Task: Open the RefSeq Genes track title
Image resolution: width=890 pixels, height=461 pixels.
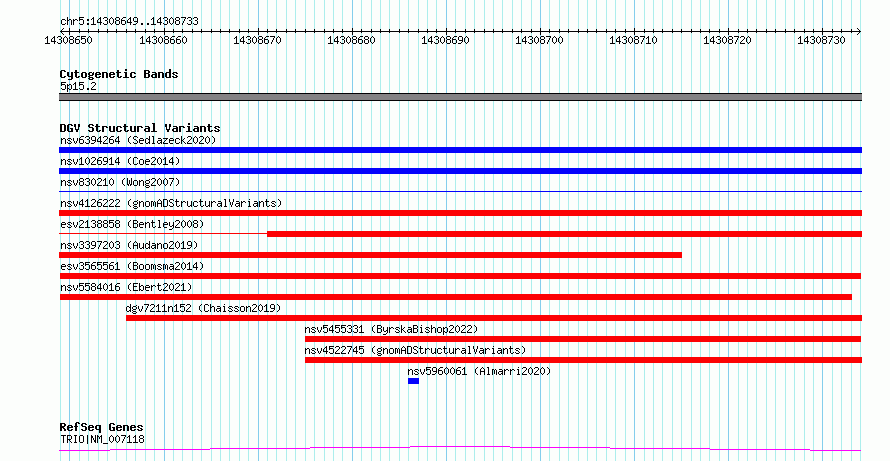Action: pyautogui.click(x=102, y=427)
